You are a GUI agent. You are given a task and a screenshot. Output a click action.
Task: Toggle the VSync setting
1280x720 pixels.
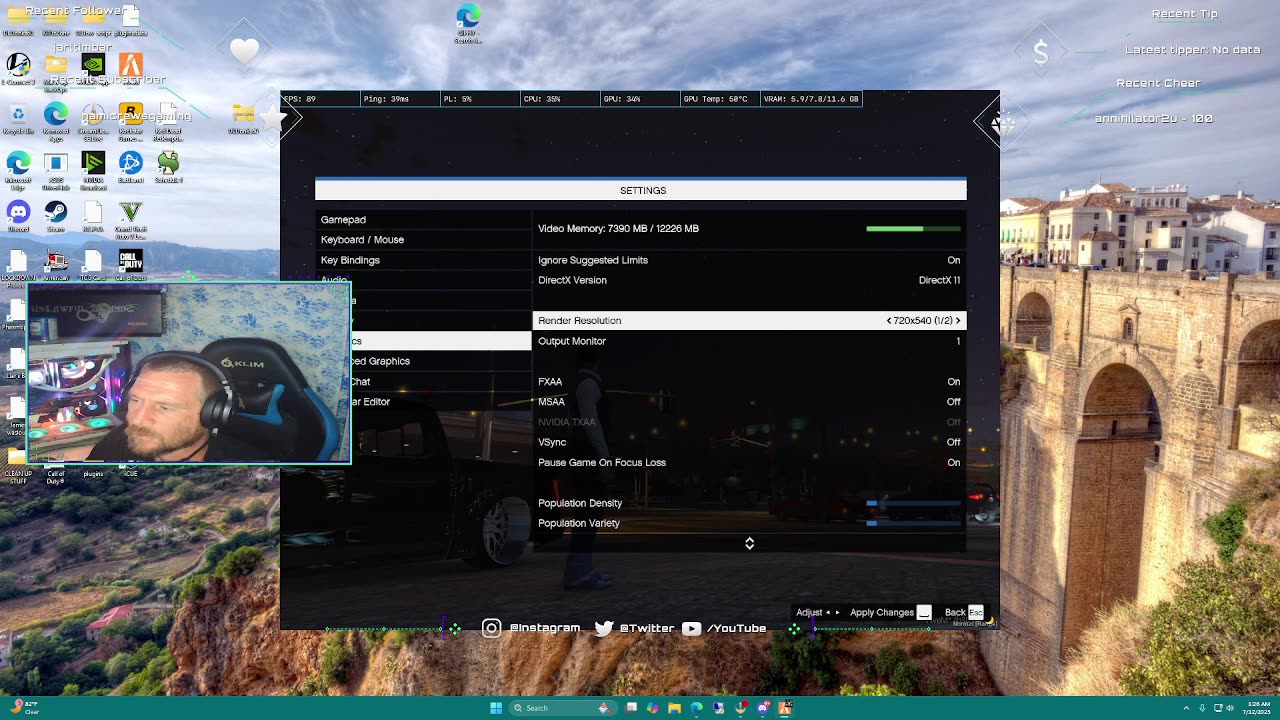[x=749, y=442]
